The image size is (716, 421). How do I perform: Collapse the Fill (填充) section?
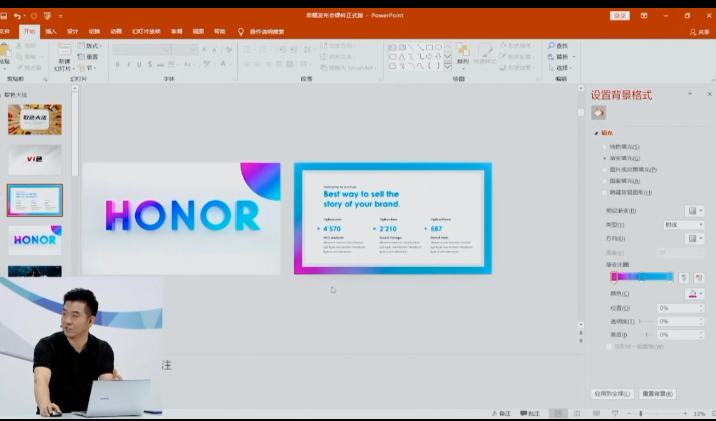pyautogui.click(x=596, y=133)
